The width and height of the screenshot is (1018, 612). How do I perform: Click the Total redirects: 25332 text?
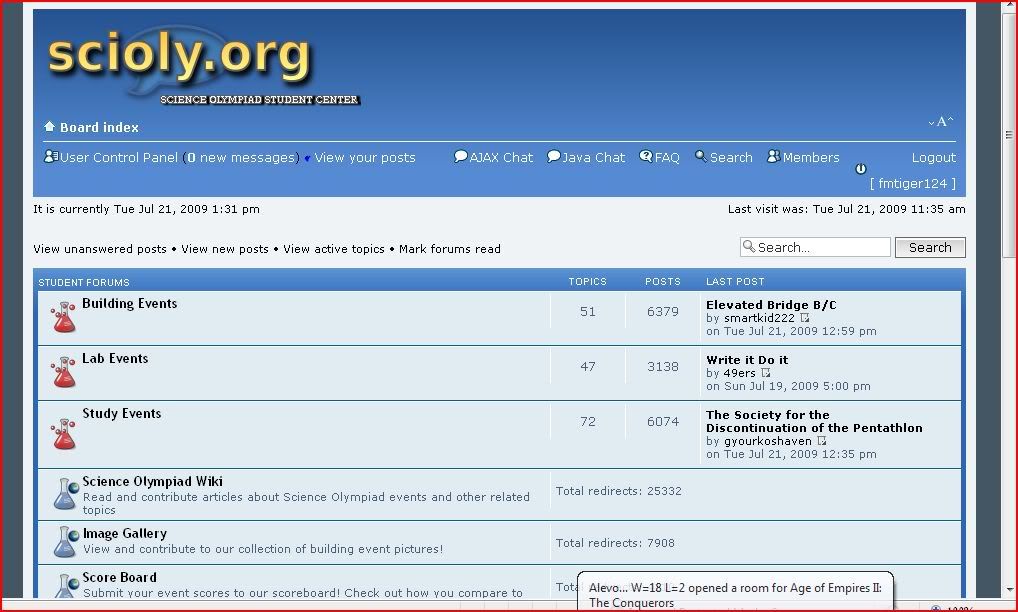[x=619, y=491]
